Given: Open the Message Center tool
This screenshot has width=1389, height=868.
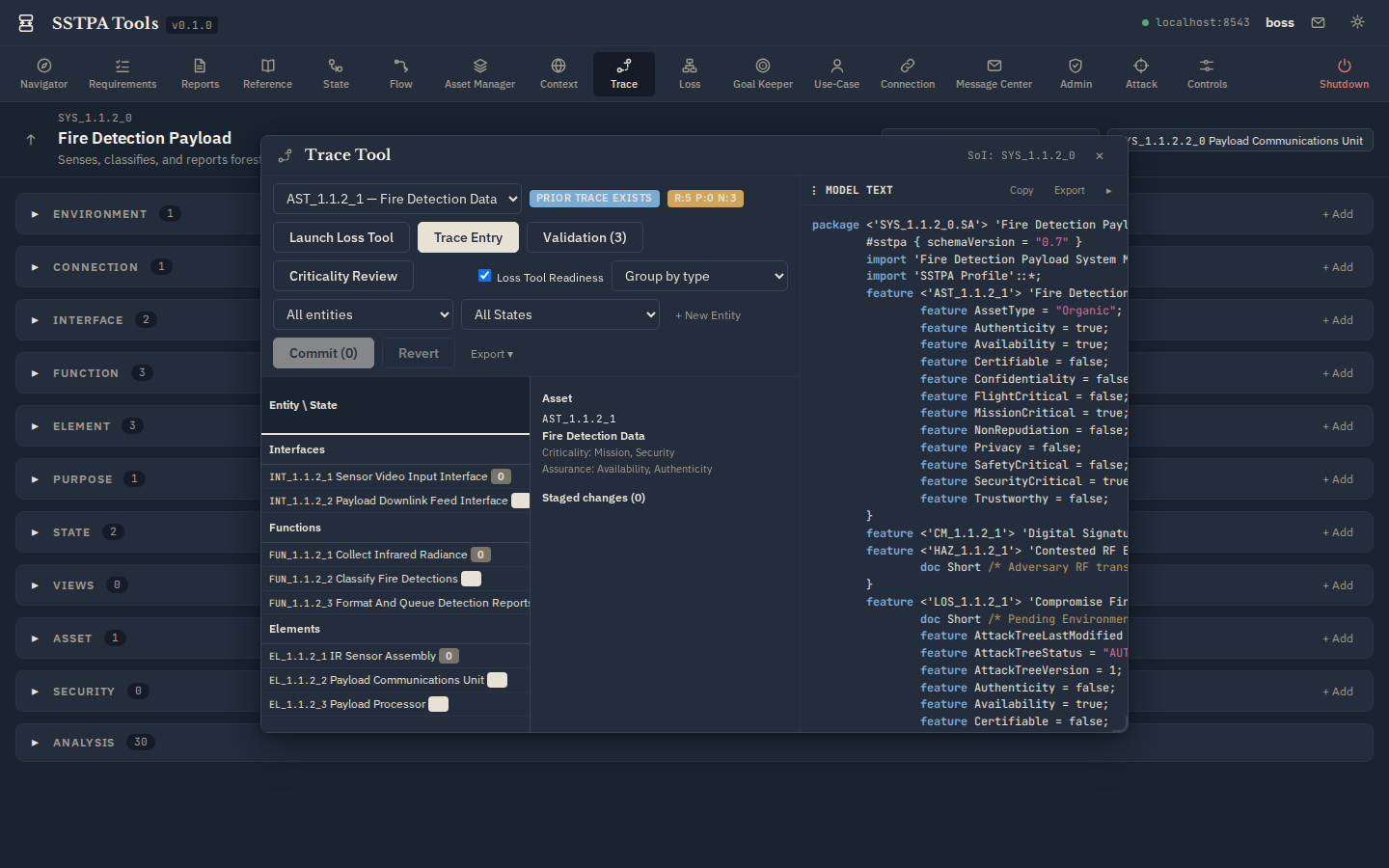Looking at the screenshot, I should coord(994,74).
